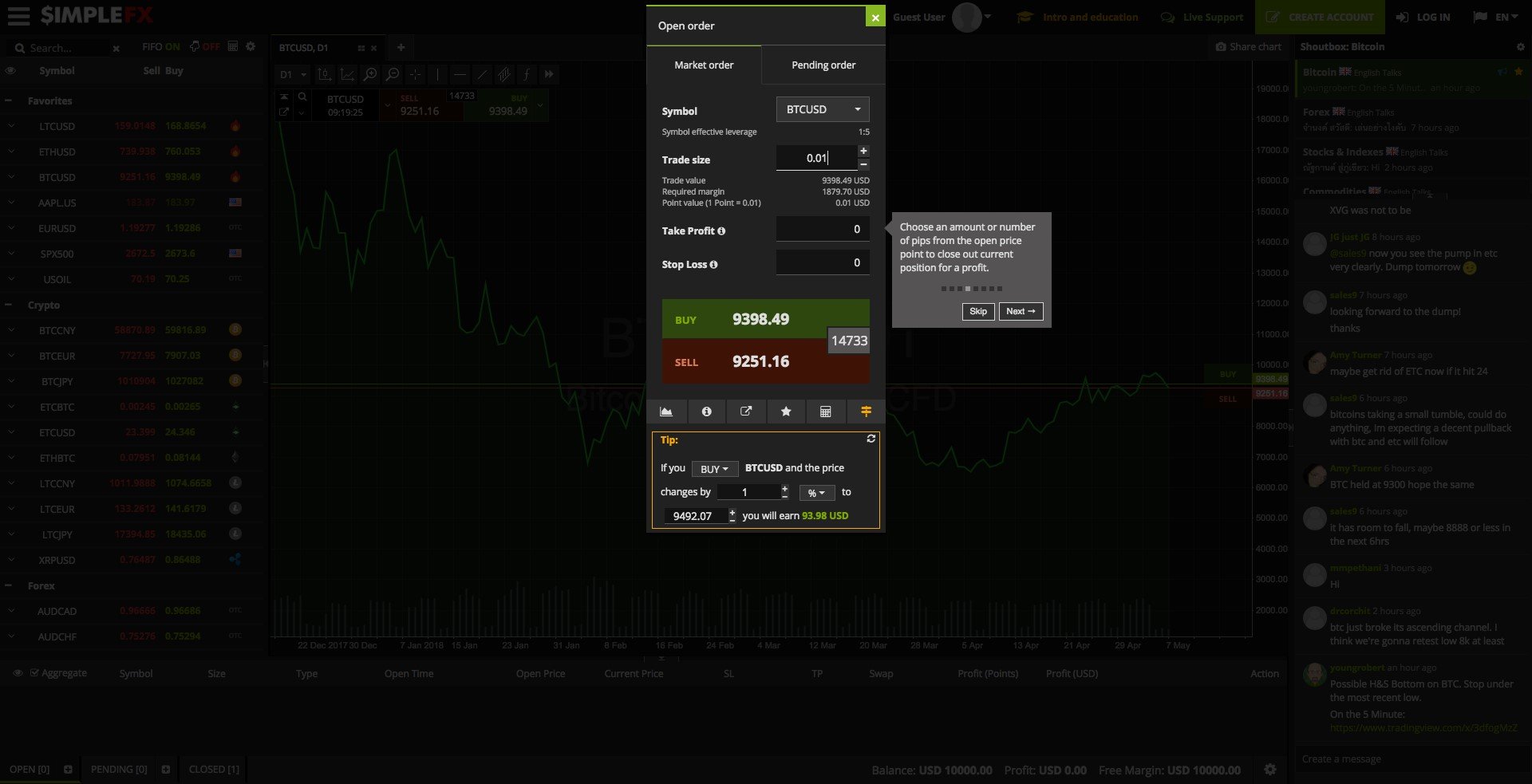The image size is (1532, 784).
Task: Click LOG IN button
Action: tap(1423, 17)
